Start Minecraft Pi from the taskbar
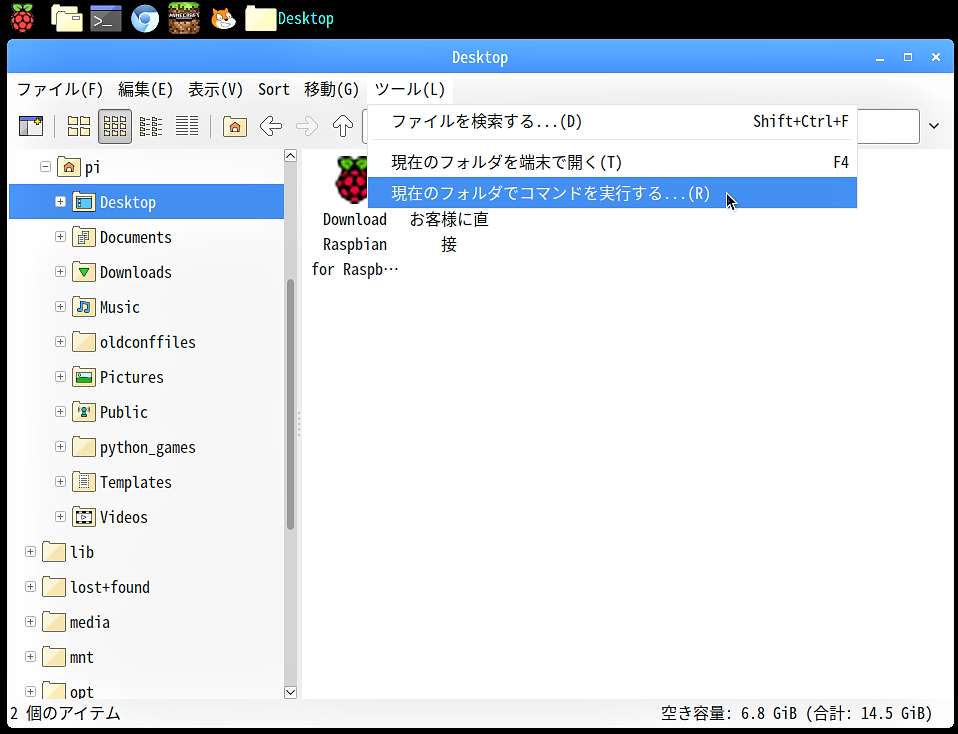The image size is (958, 734). tap(184, 18)
